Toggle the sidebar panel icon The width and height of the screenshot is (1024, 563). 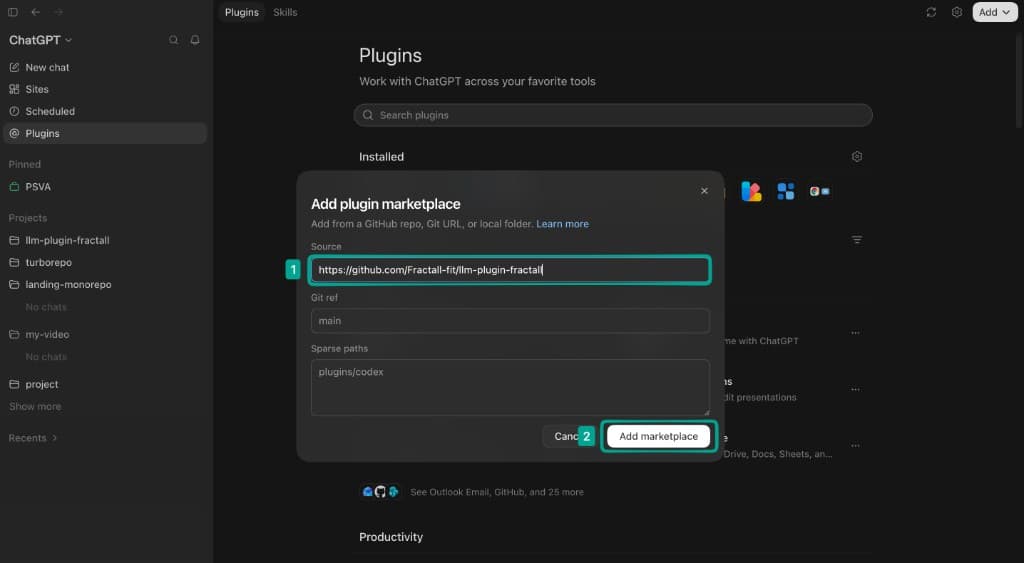tap(13, 12)
